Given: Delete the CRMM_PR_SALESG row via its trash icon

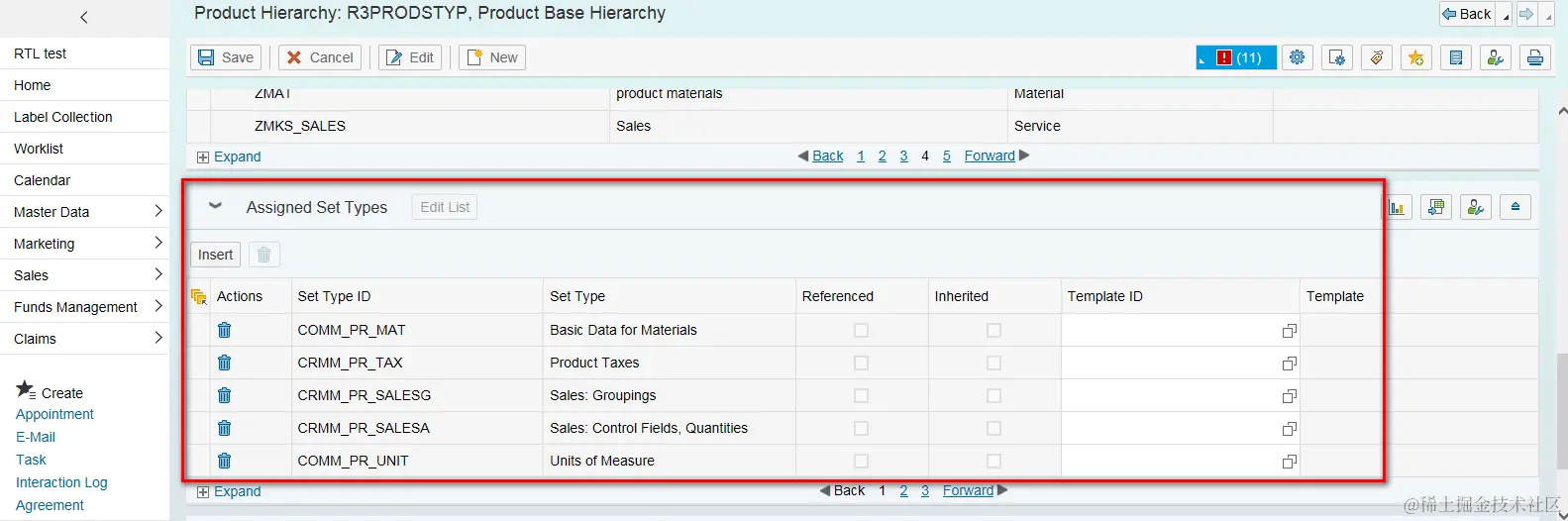Looking at the screenshot, I should point(225,395).
